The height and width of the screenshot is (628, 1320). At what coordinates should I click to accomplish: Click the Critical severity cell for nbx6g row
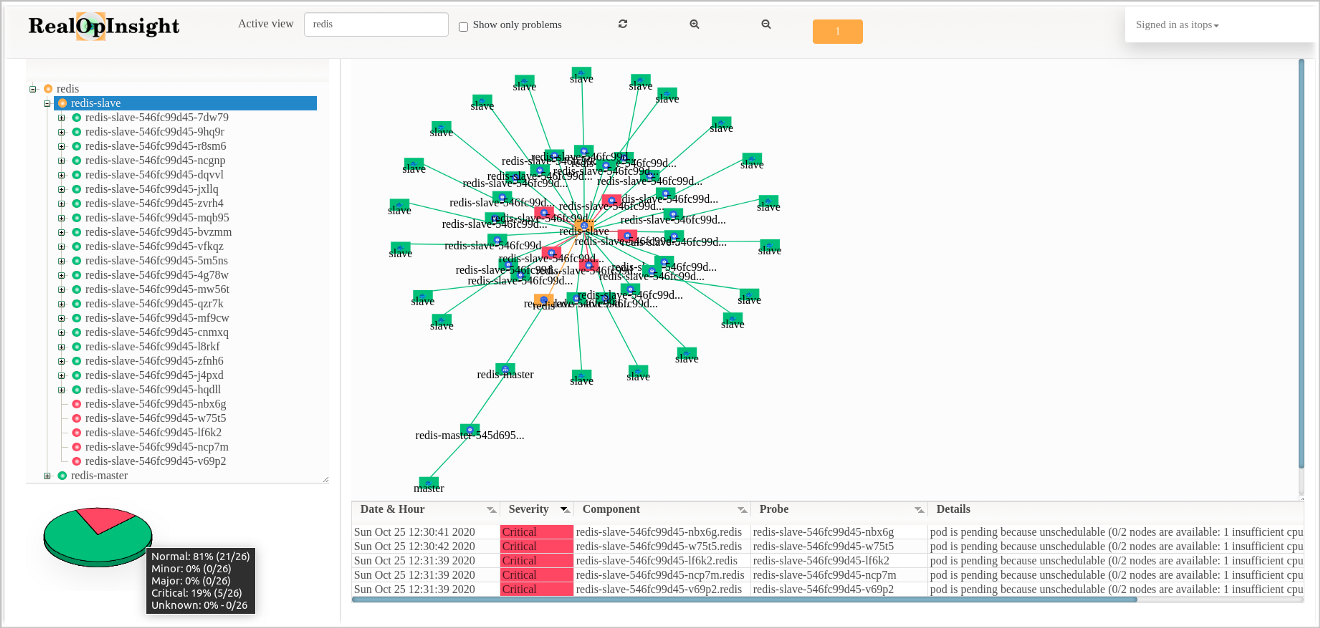click(x=537, y=532)
